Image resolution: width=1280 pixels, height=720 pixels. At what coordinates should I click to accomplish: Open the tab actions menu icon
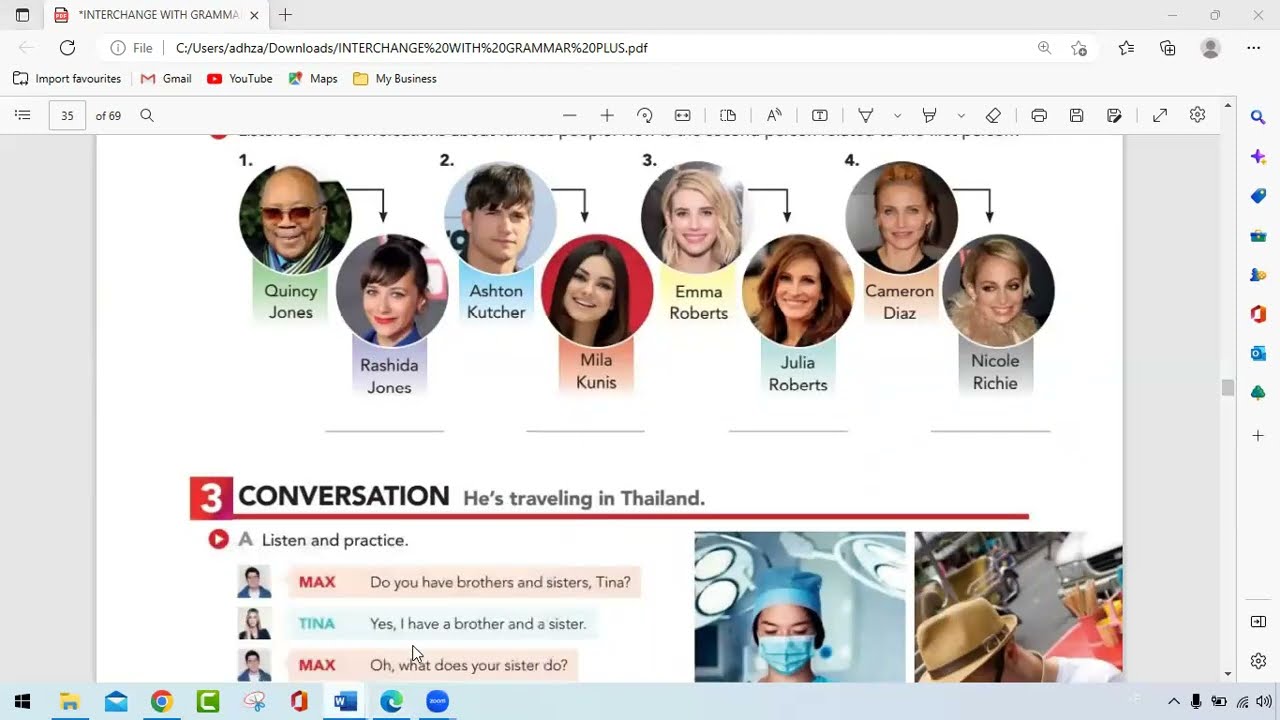[22, 15]
